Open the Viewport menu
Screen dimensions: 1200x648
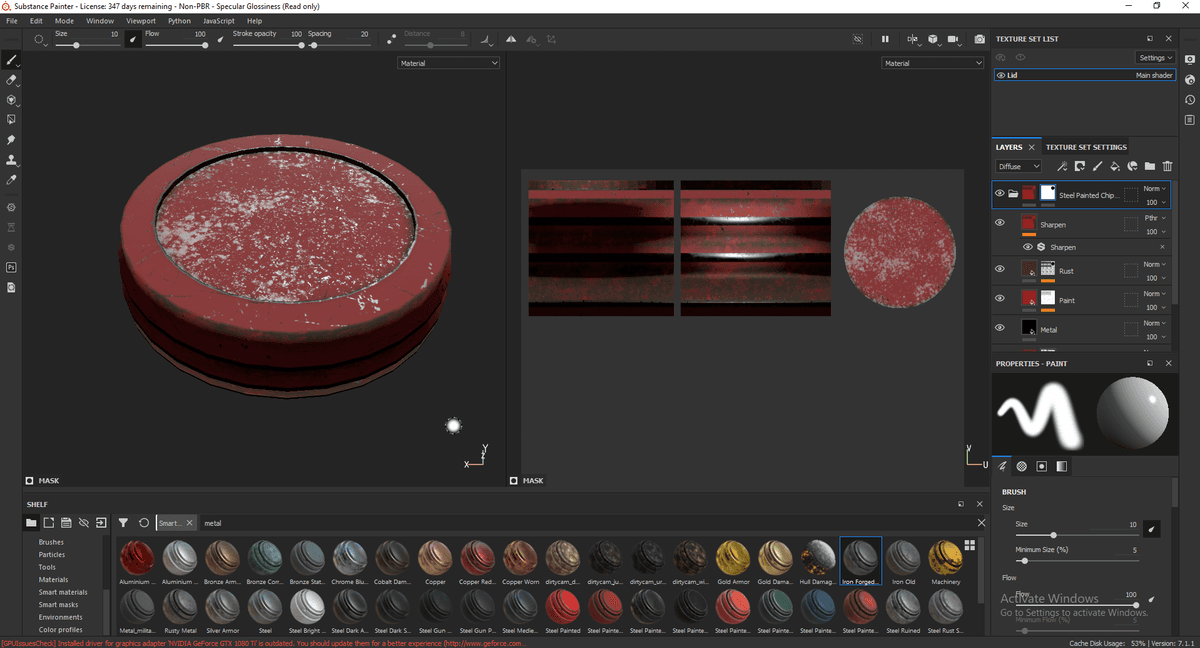[141, 20]
